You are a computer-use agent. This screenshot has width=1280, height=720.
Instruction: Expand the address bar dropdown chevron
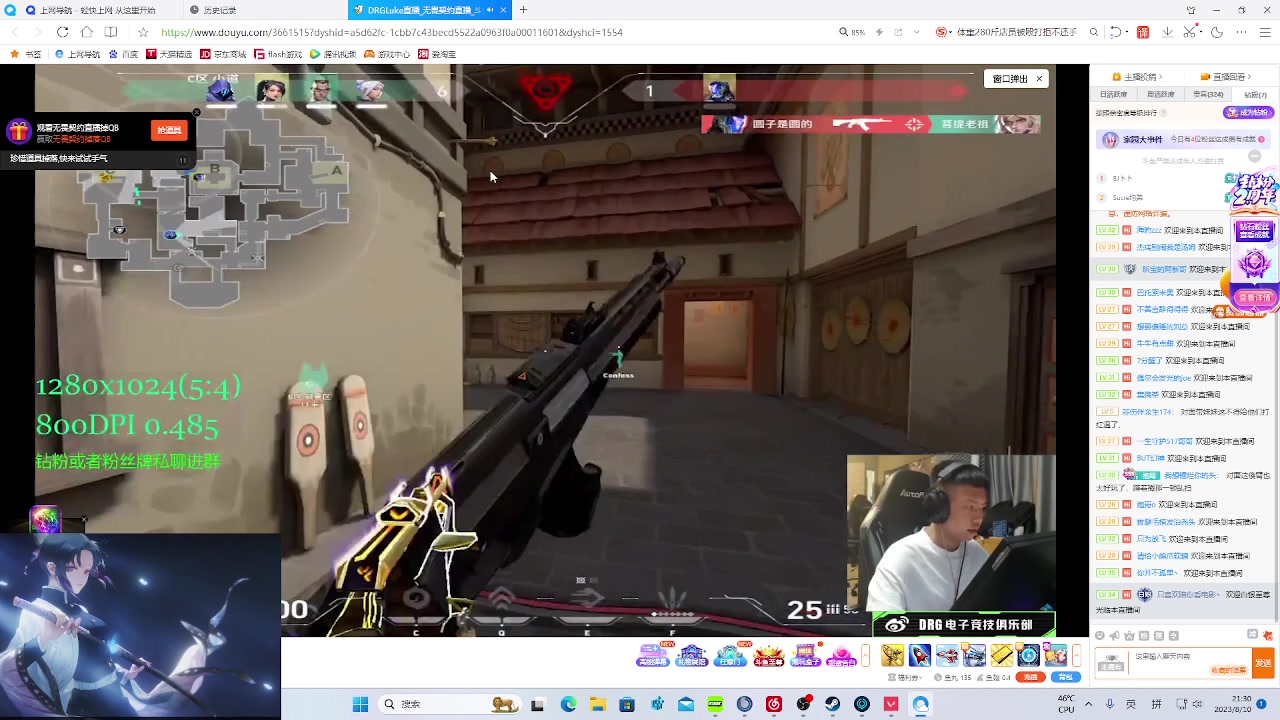pyautogui.click(x=916, y=32)
